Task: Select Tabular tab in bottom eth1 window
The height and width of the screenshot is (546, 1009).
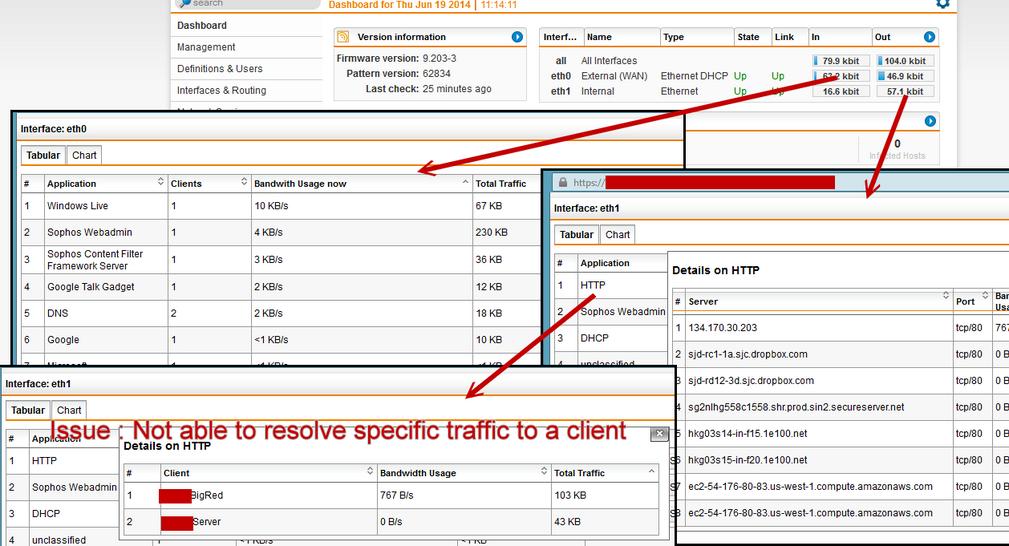Action: [x=28, y=410]
